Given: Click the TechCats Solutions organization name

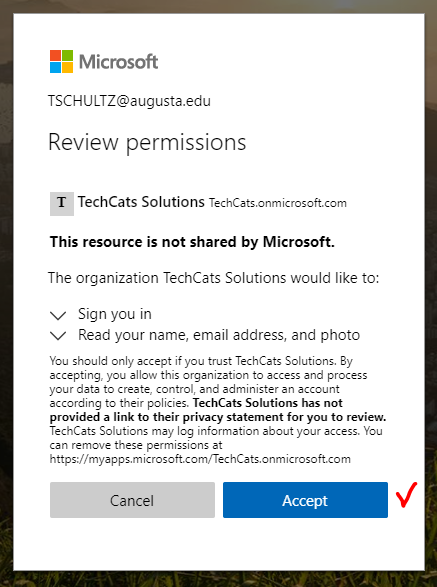Looking at the screenshot, I should (141, 202).
